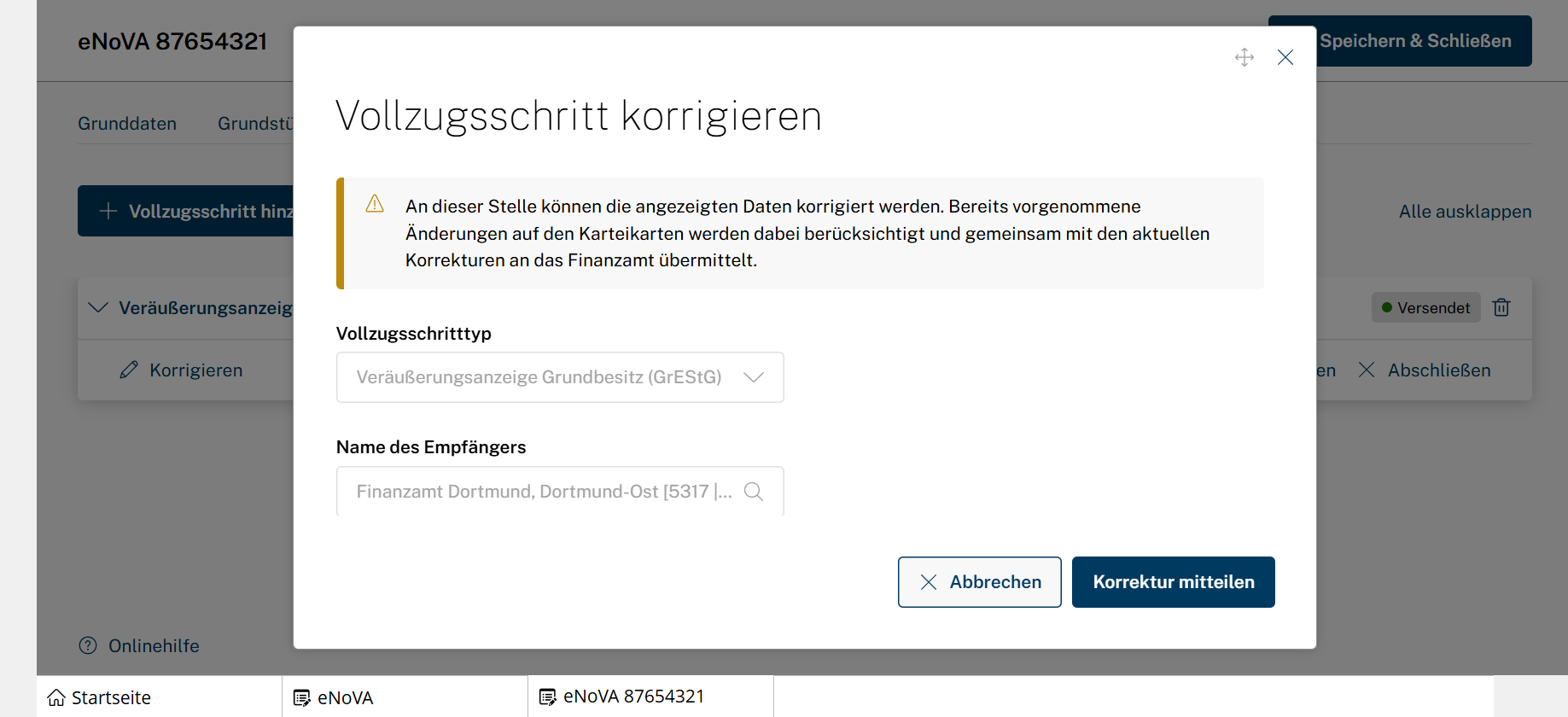Click the Abbrechen button
This screenshot has height=717, width=1568.
(x=979, y=582)
